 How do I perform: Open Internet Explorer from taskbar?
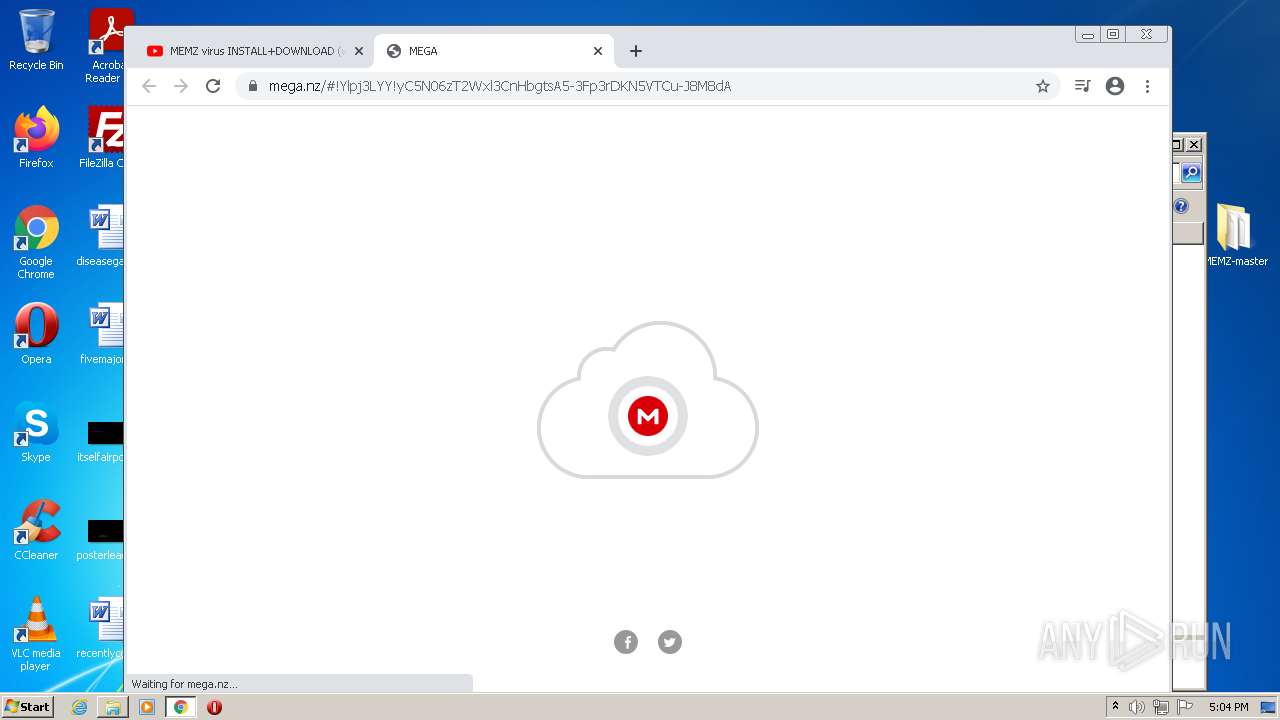click(79, 707)
